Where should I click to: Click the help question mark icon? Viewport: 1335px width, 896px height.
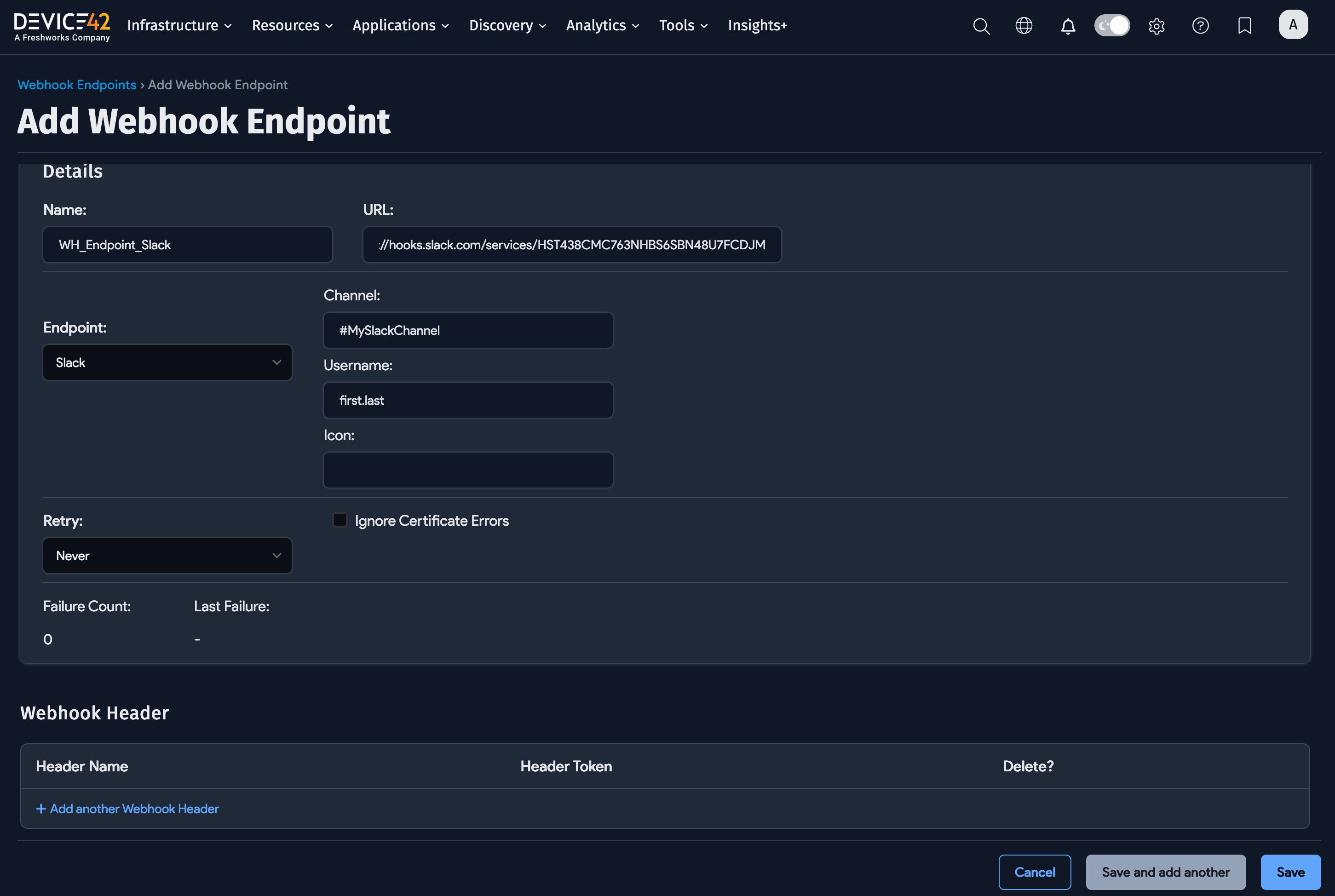click(x=1200, y=26)
